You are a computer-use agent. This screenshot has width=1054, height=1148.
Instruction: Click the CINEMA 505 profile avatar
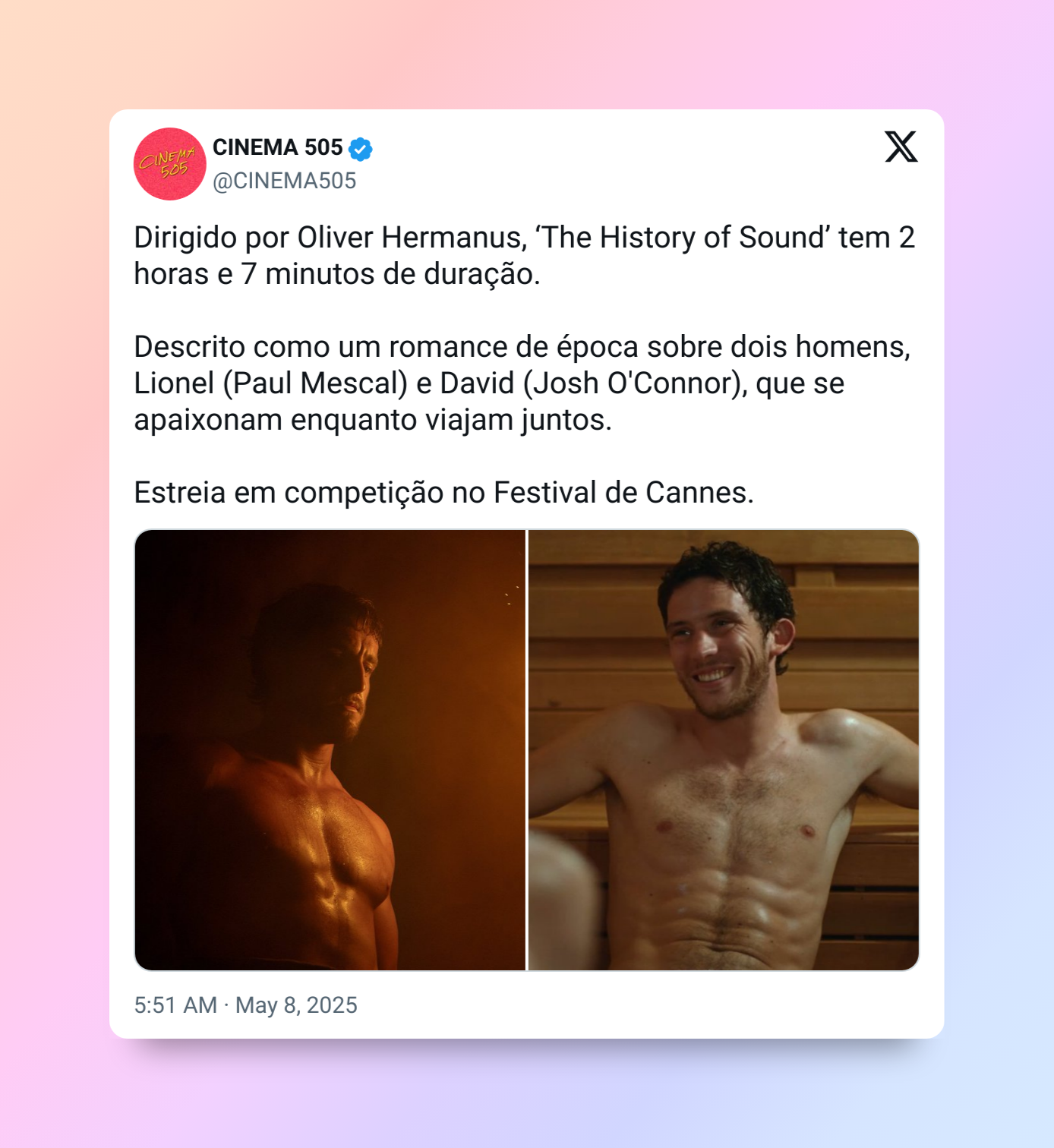170,164
